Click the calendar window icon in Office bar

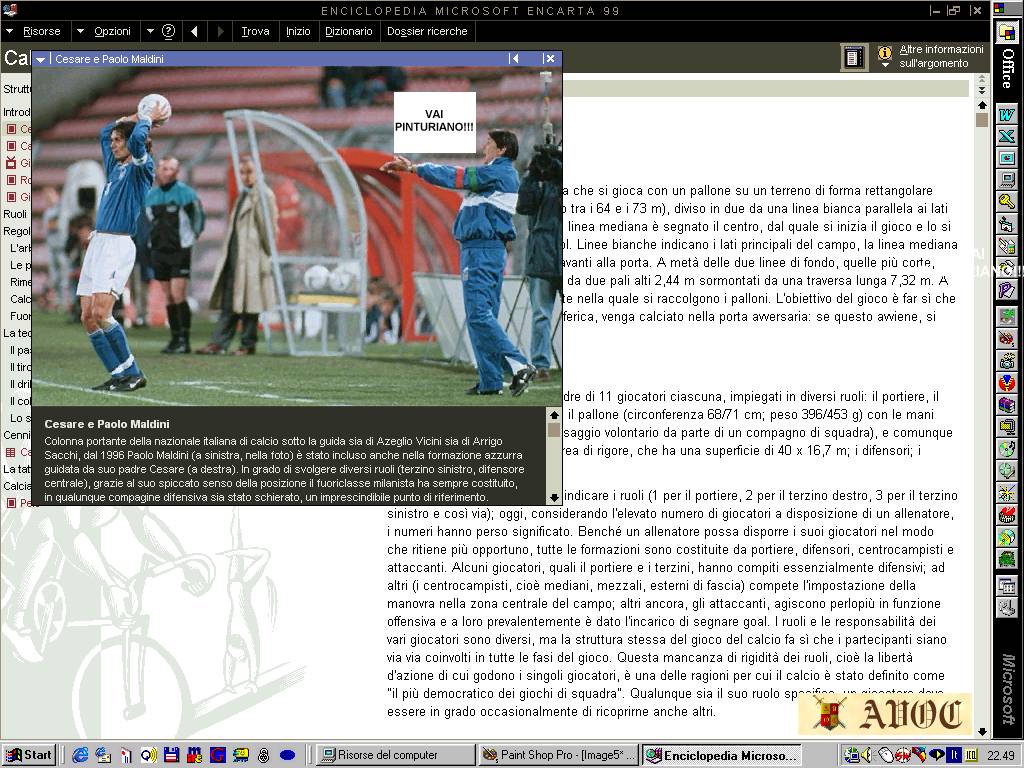[1006, 586]
